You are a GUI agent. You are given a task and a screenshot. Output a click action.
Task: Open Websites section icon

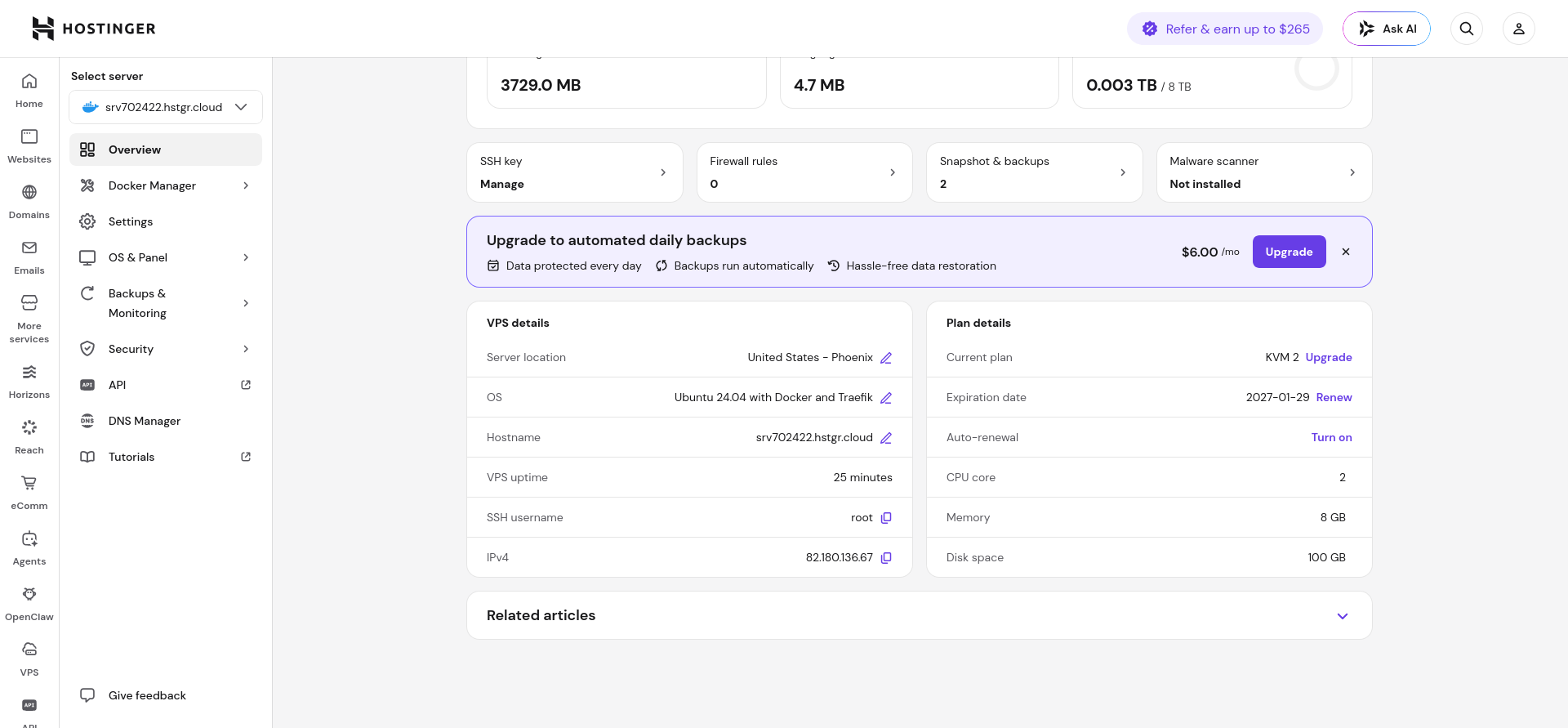pyautogui.click(x=29, y=136)
